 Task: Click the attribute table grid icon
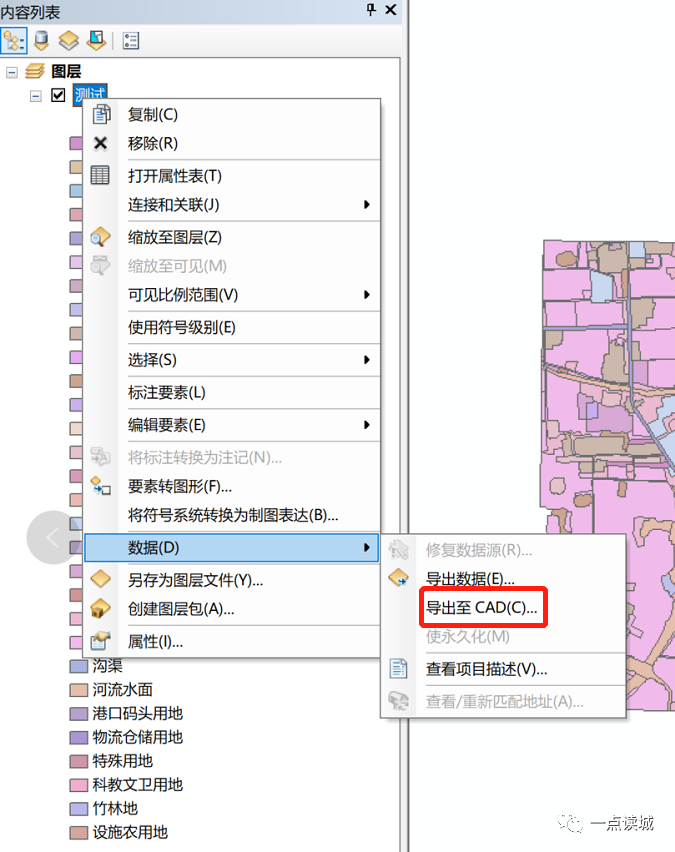click(100, 176)
